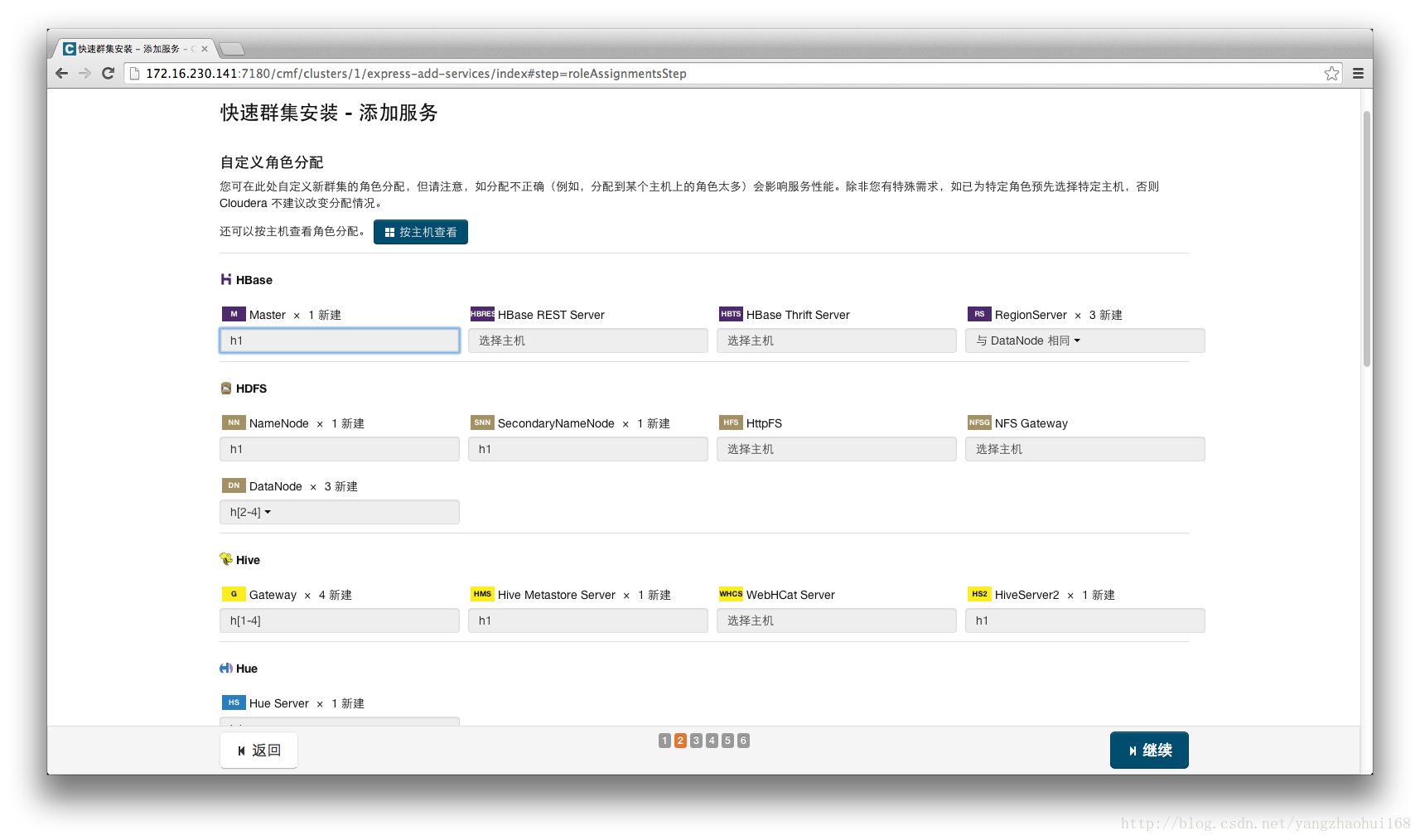
Task: Click the HDFS section title text
Action: coord(251,389)
